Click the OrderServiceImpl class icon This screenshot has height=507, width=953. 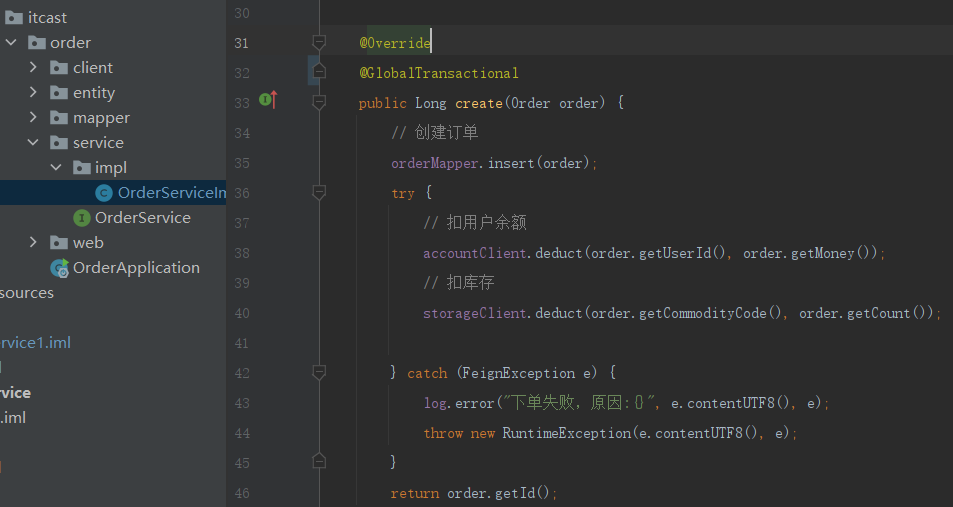click(x=104, y=193)
